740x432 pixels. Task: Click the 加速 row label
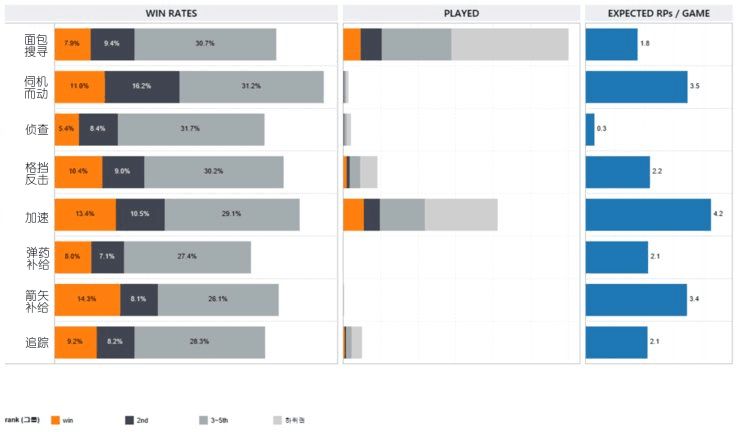[x=35, y=215]
